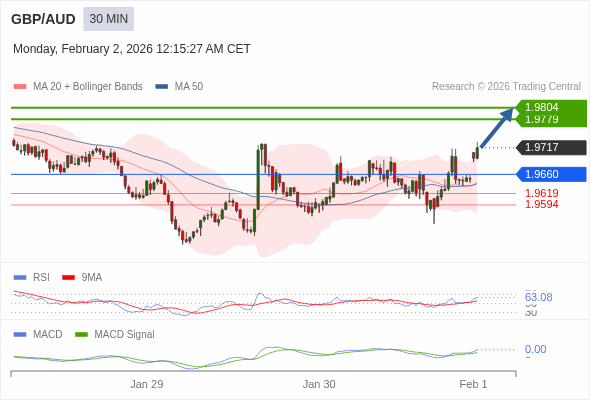The height and width of the screenshot is (400, 590).
Task: Click the 1.9660 pivot price tag
Action: tap(551, 174)
